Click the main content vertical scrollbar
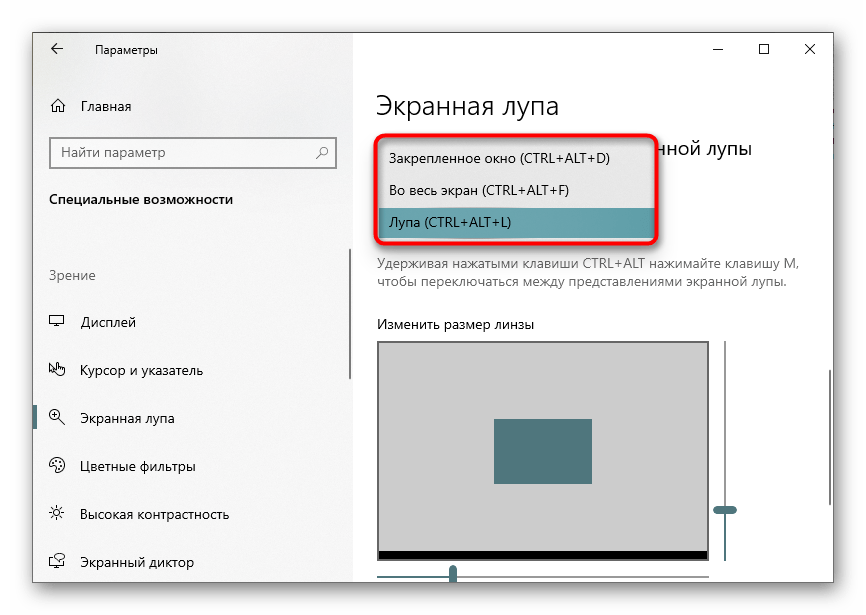This screenshot has height=615, width=866. [x=830, y=437]
